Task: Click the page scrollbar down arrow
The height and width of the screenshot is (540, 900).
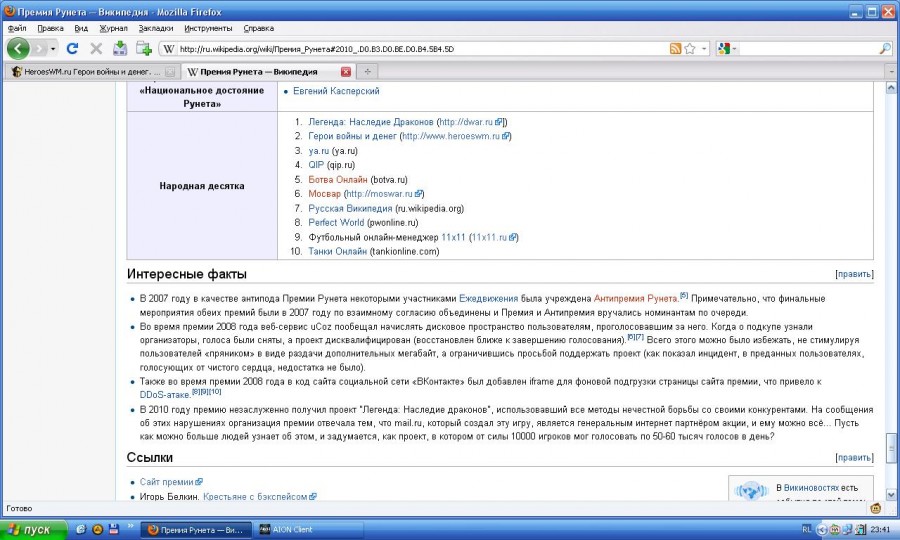Action: coord(891,494)
